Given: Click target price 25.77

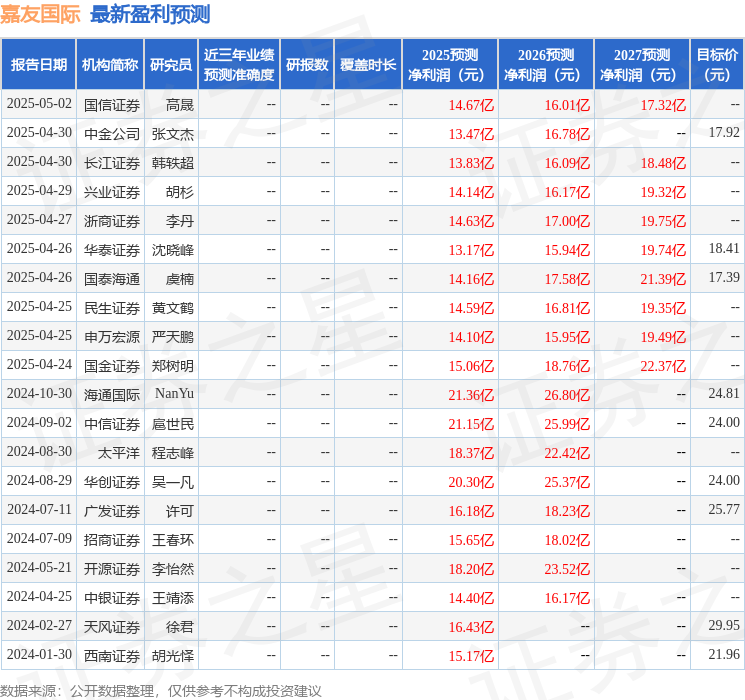Looking at the screenshot, I should pyautogui.click(x=724, y=509).
